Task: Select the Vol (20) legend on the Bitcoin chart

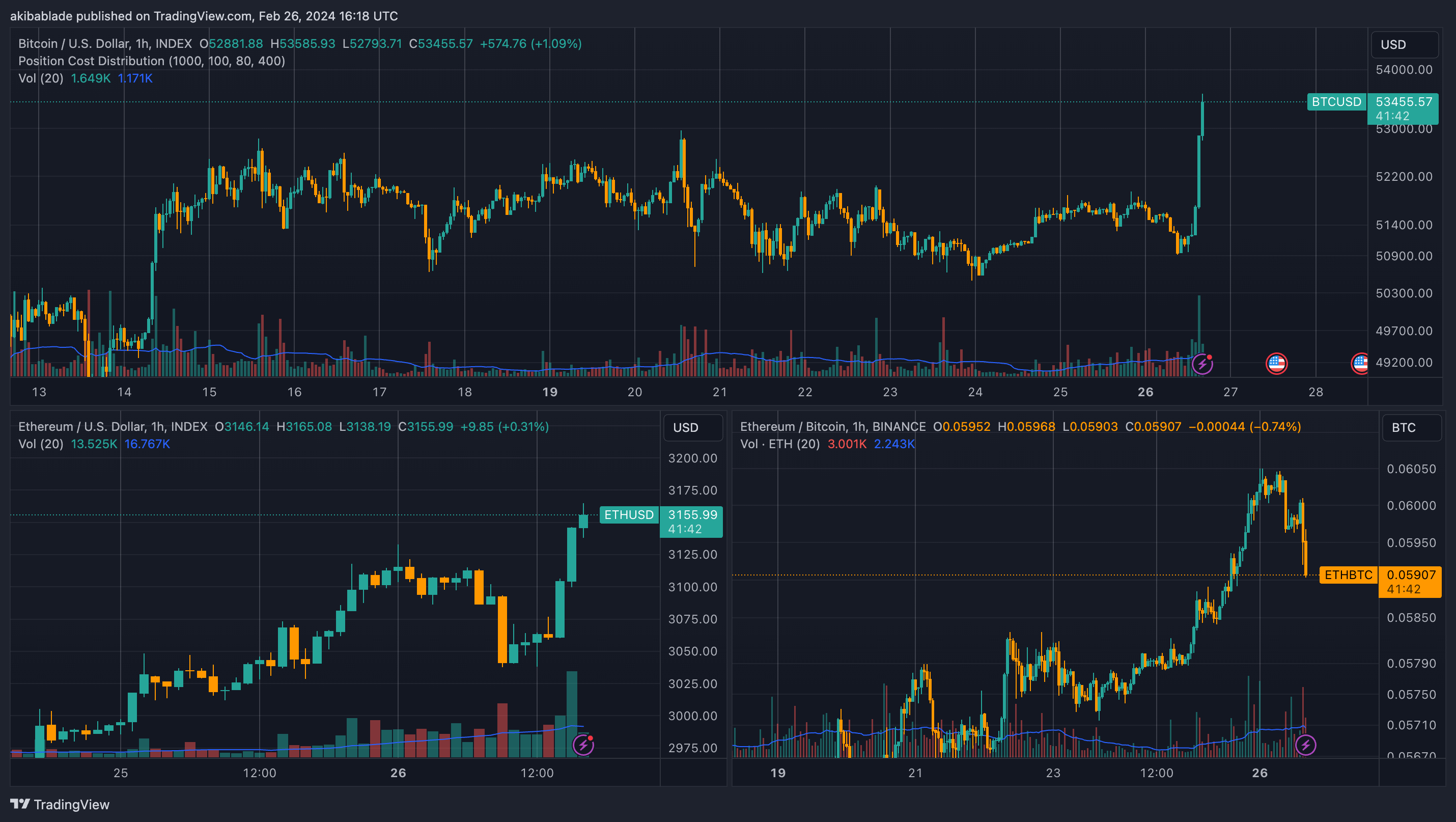Action: pyautogui.click(x=41, y=78)
